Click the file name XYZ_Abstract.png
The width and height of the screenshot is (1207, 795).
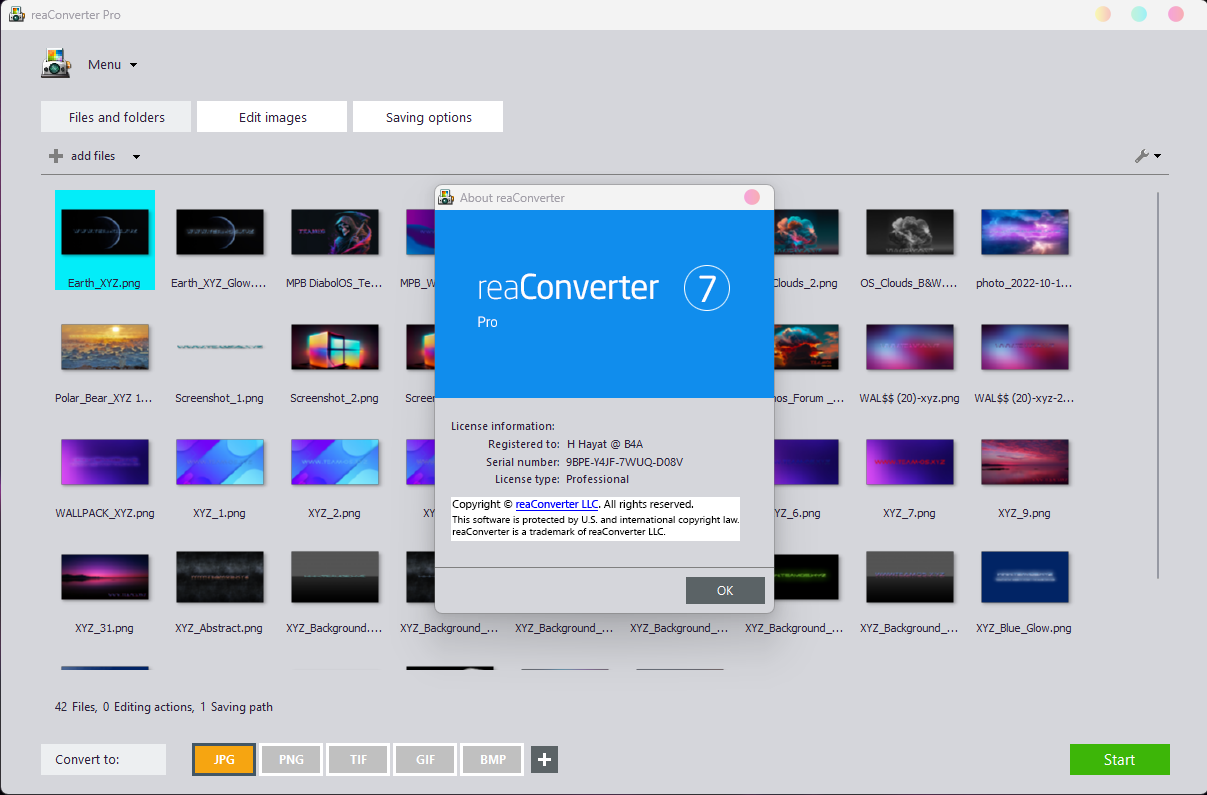tap(219, 628)
